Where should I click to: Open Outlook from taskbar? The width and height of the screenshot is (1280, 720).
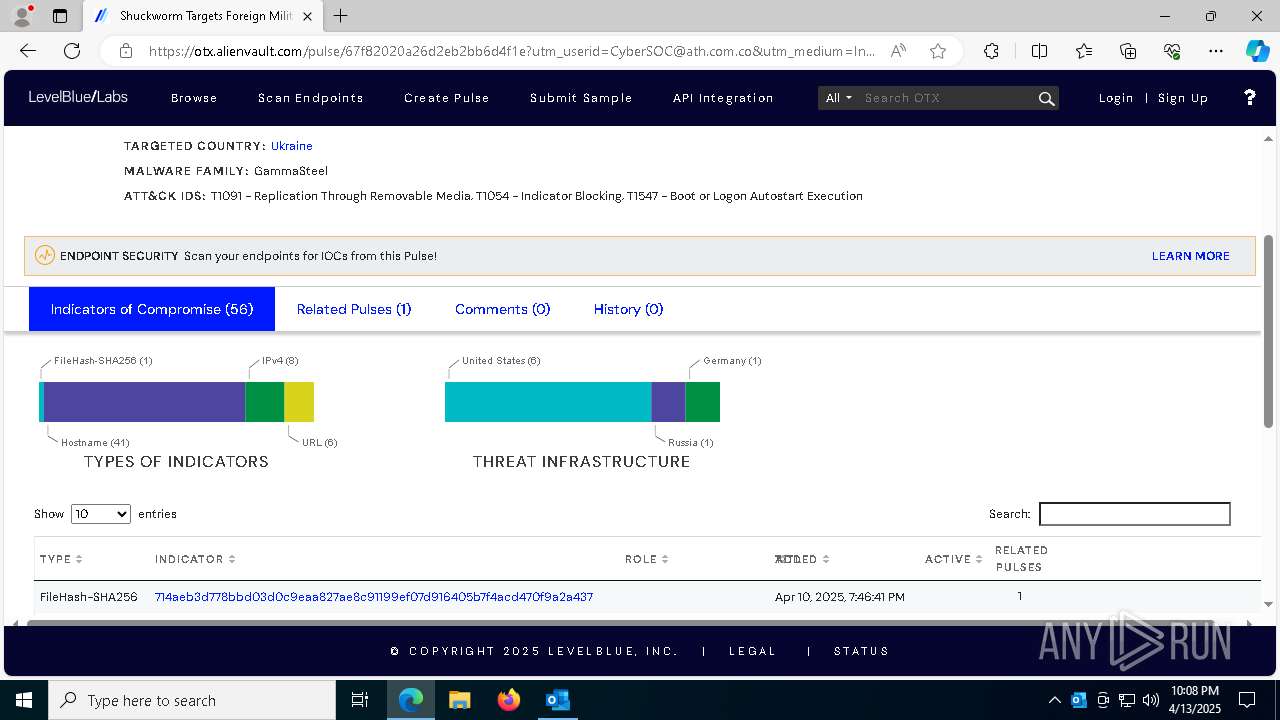coord(557,700)
